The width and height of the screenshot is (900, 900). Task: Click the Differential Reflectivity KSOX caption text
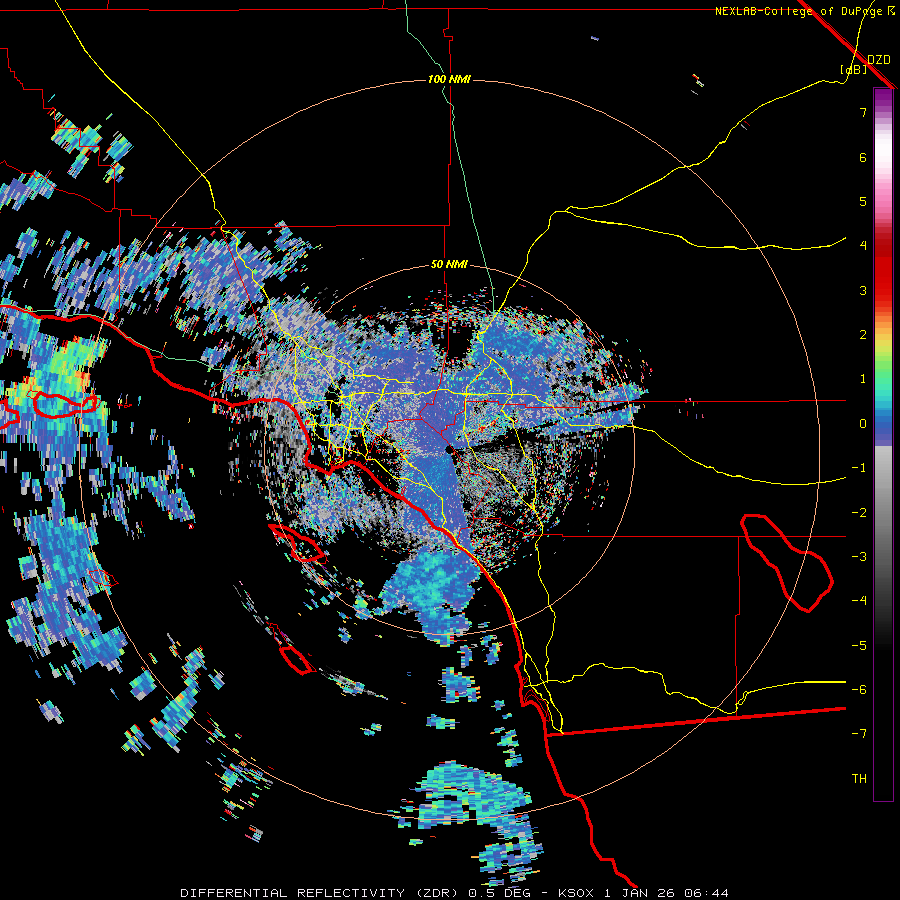click(x=454, y=893)
